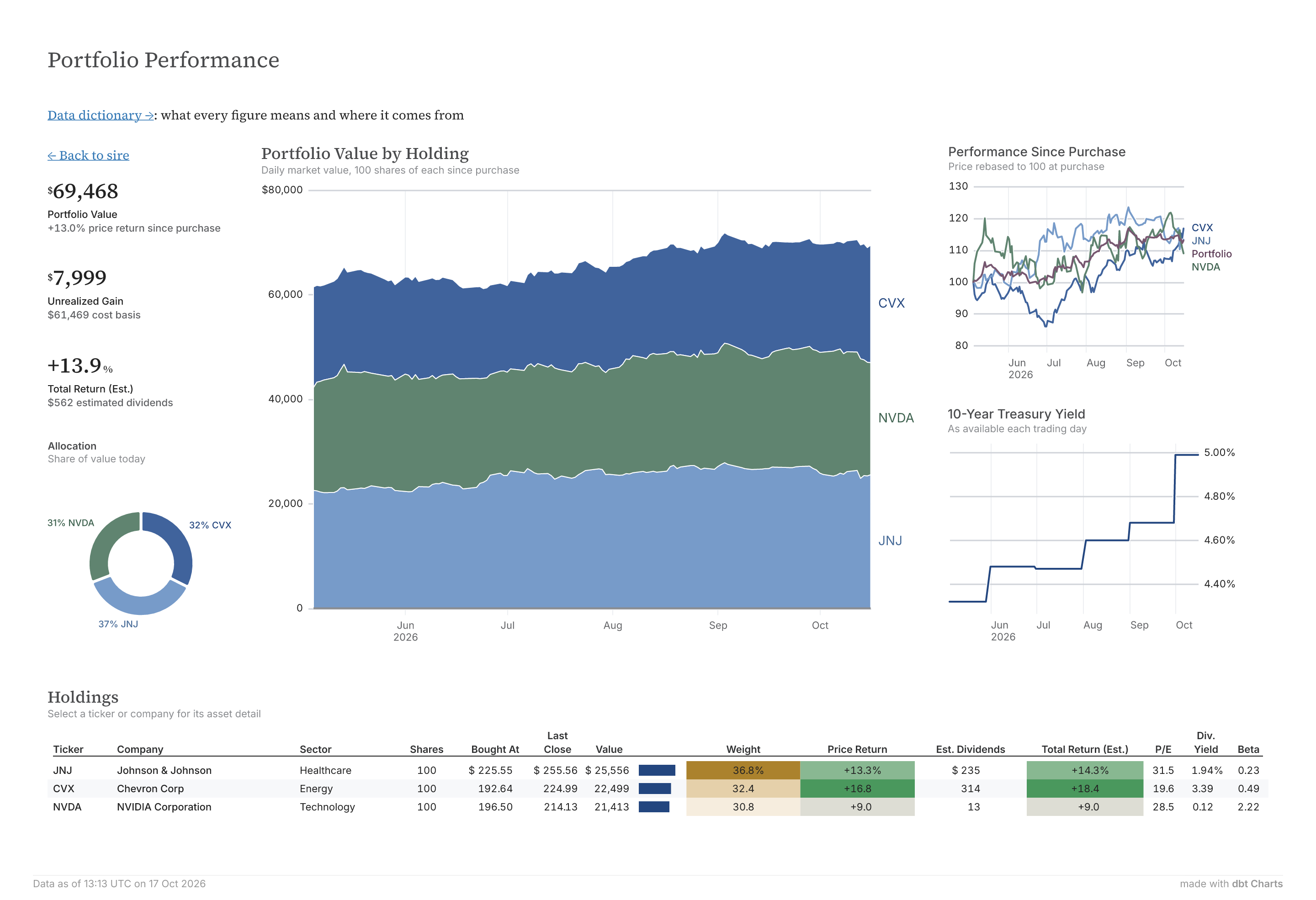Click the JNJ area chart label
The width and height of the screenshot is (1316, 900).
coord(890,541)
